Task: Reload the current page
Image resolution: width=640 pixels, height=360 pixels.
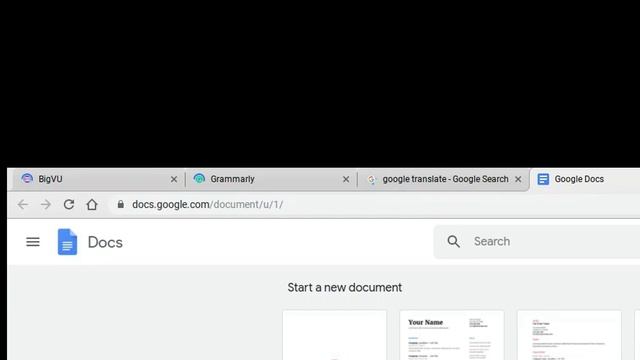Action: 69,204
